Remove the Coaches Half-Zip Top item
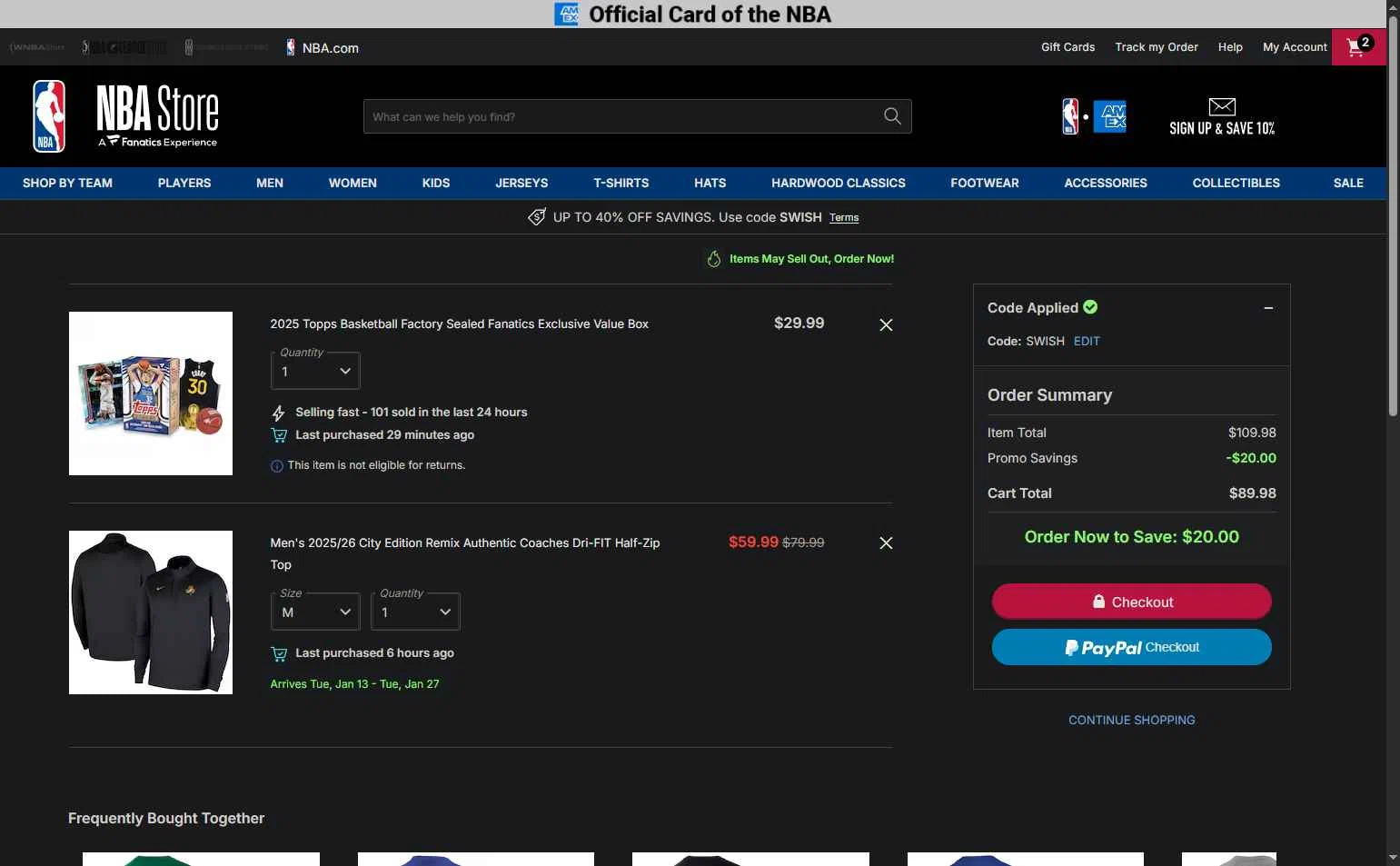Viewport: 1400px width, 866px height. (886, 542)
